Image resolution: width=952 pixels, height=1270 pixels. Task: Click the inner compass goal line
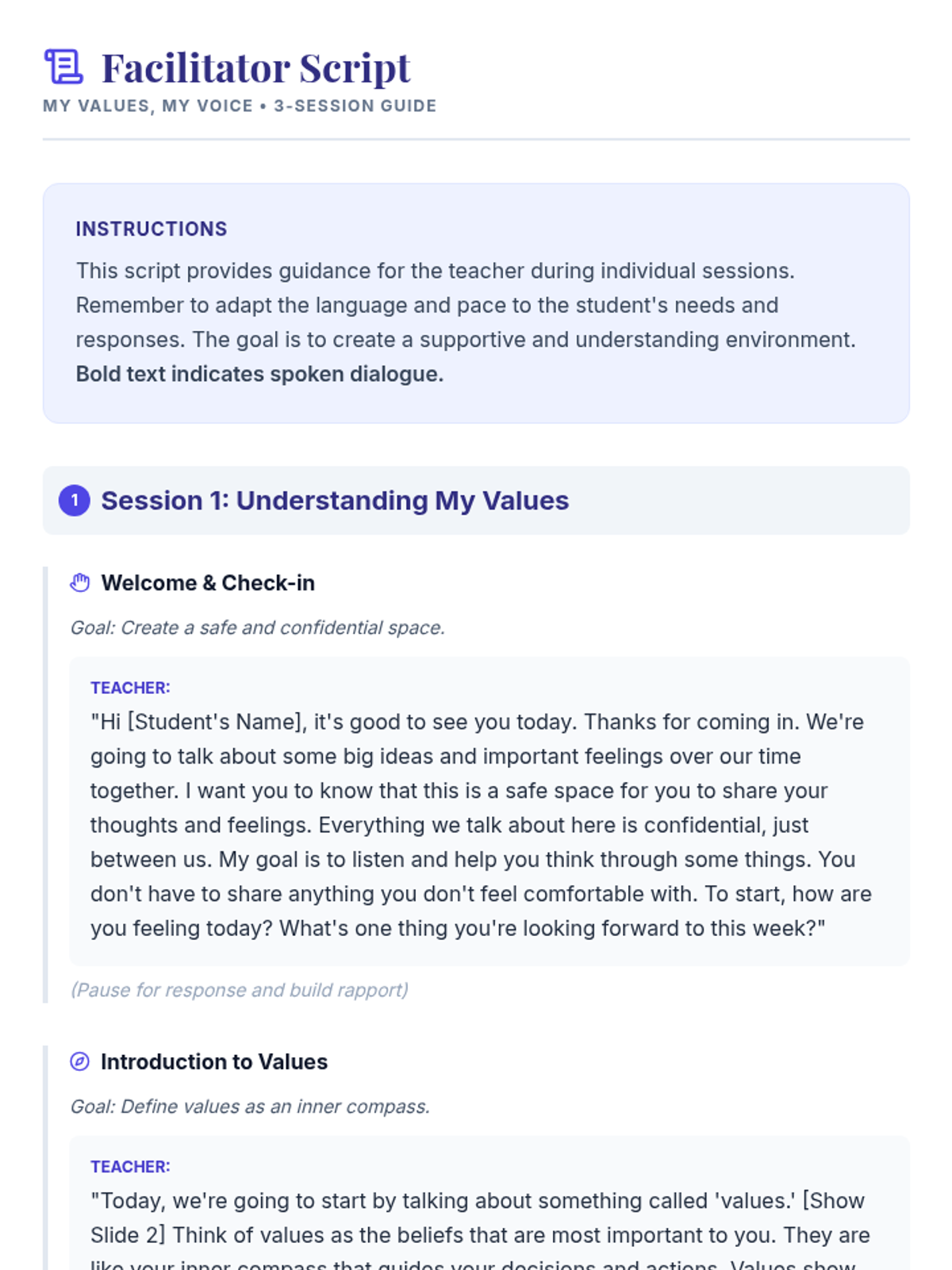tap(250, 1106)
